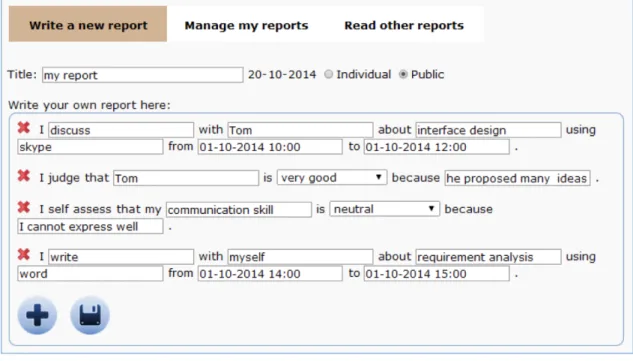Screen dimensions: 633x361
Task: Change the end time '01-10-2014 12:00'
Action: pos(436,147)
